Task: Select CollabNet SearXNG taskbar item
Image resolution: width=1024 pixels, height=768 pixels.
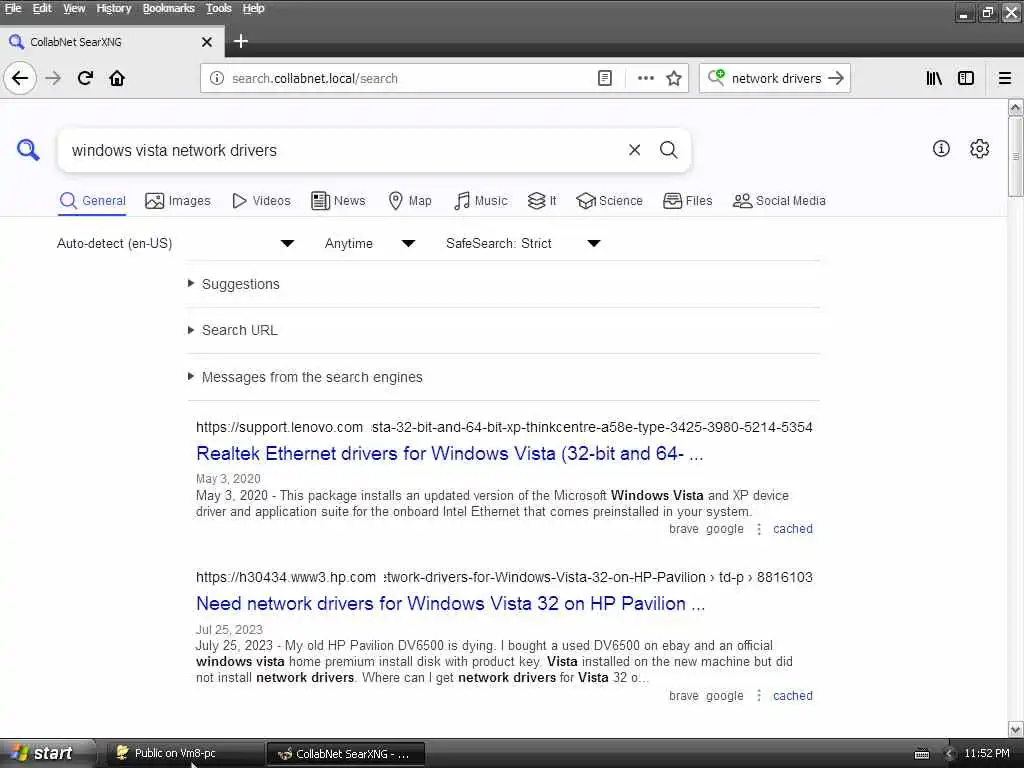Action: pos(345,754)
